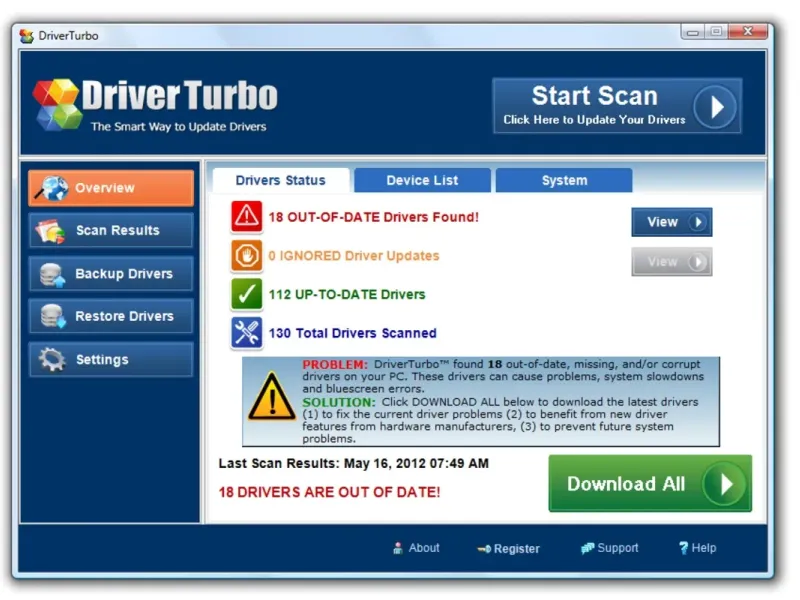
Task: Maximize the DriverTurbo window
Action: coord(716,32)
